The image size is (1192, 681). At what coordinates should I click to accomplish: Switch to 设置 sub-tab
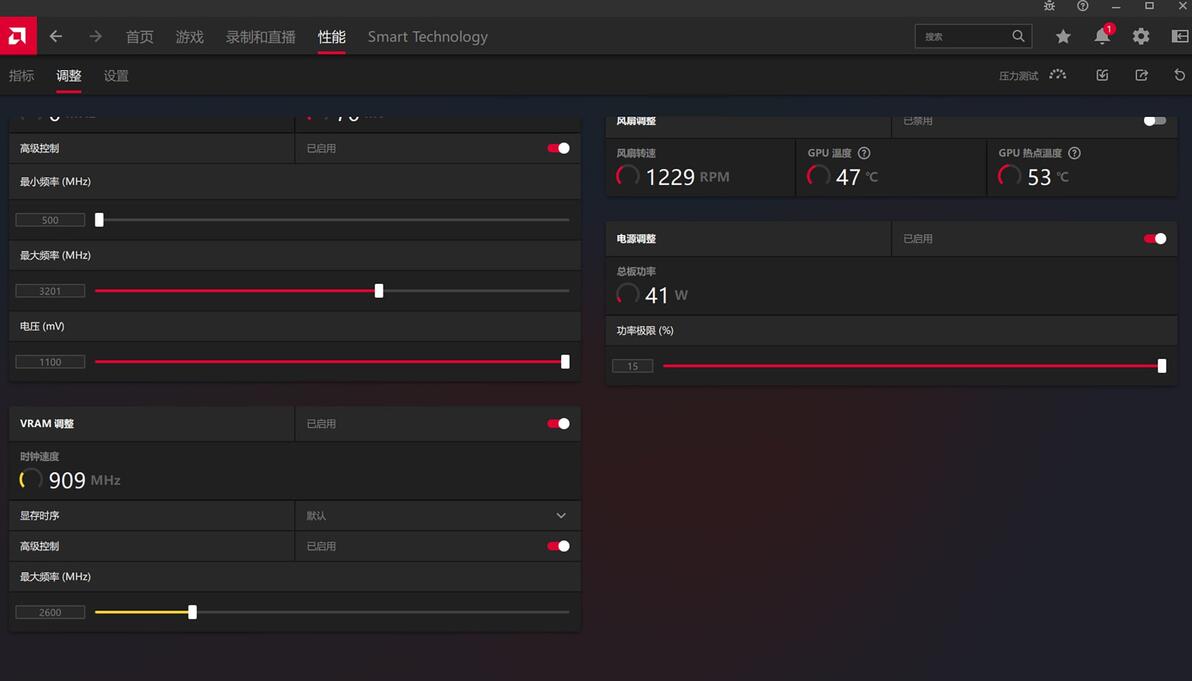pos(116,75)
